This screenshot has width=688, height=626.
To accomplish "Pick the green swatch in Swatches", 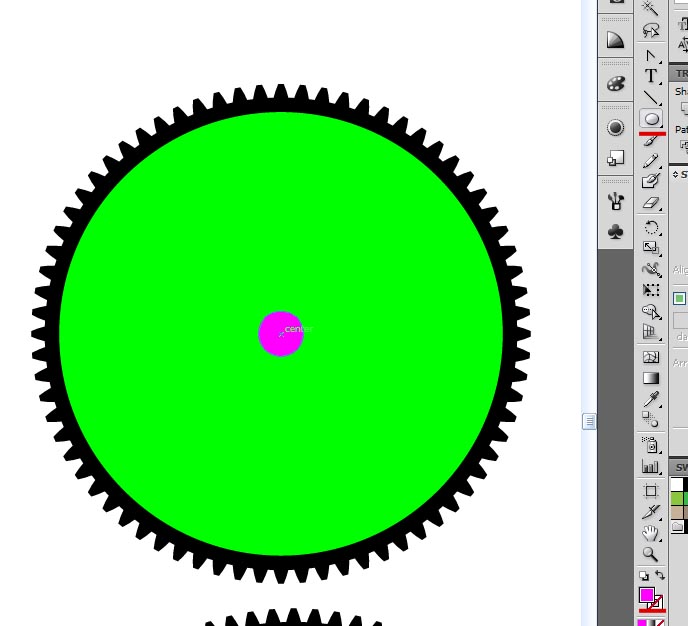I will (677, 498).
